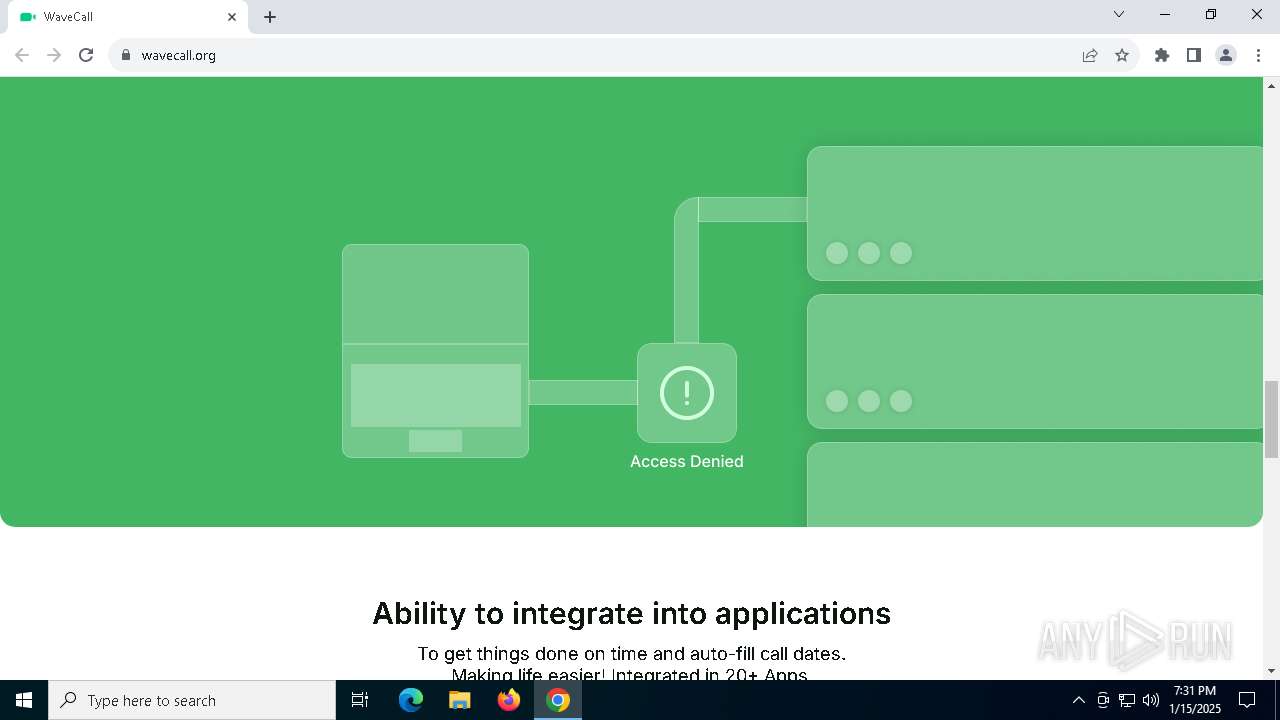Open Task View on the taskbar
This screenshot has height=720, width=1280.
[360, 700]
